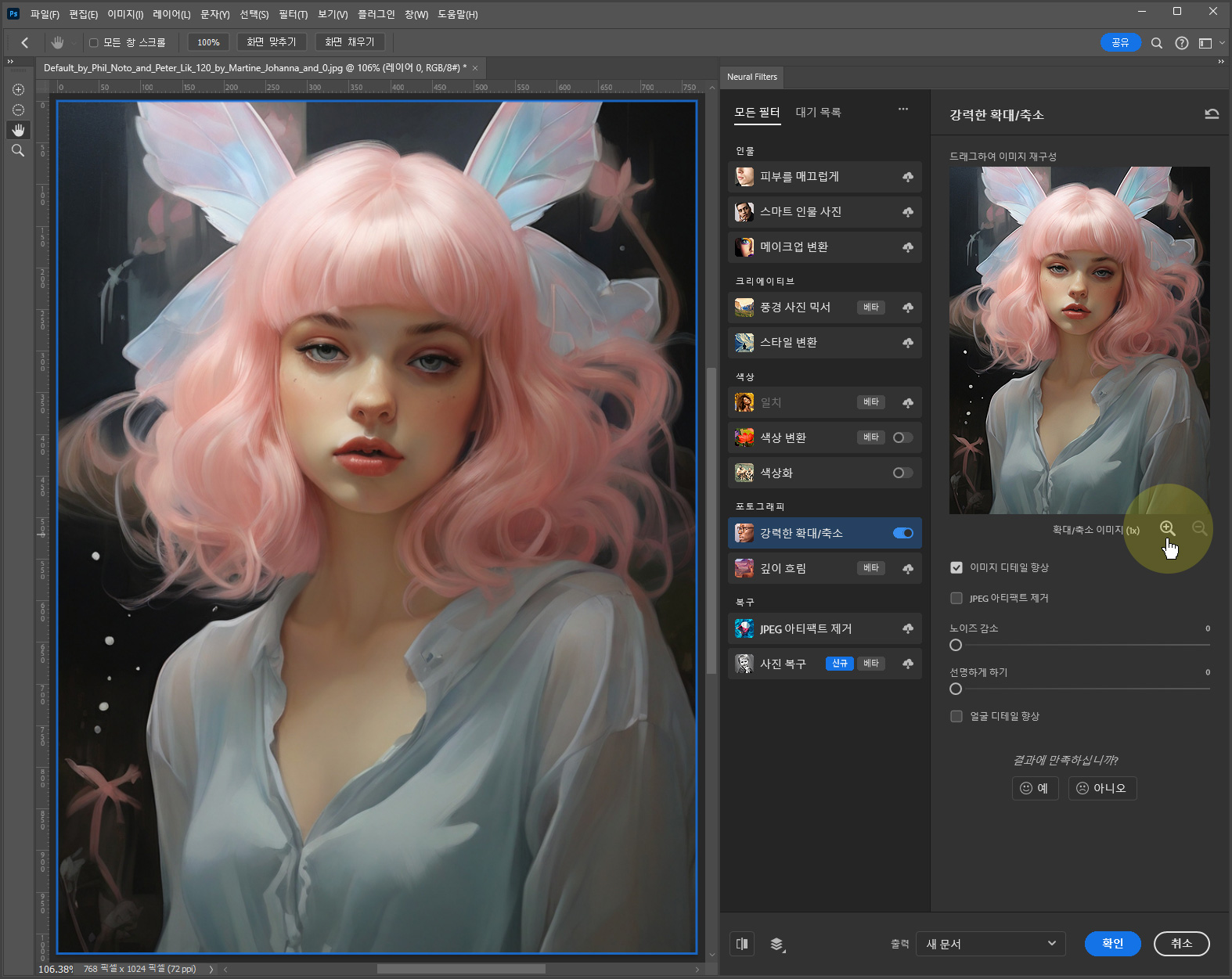
Task: Click the canvas horizontal scrollbar
Action: click(x=461, y=969)
